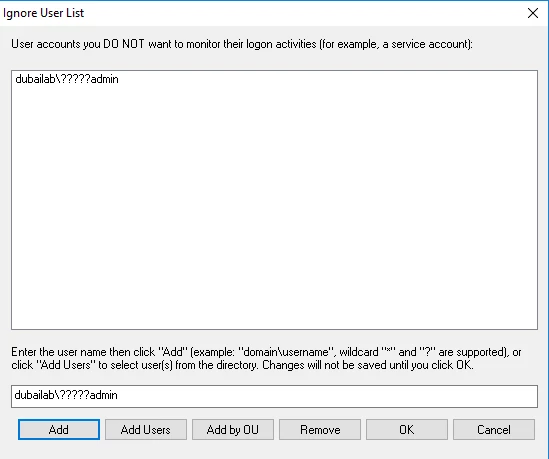
Task: Click the Add button
Action: point(59,429)
